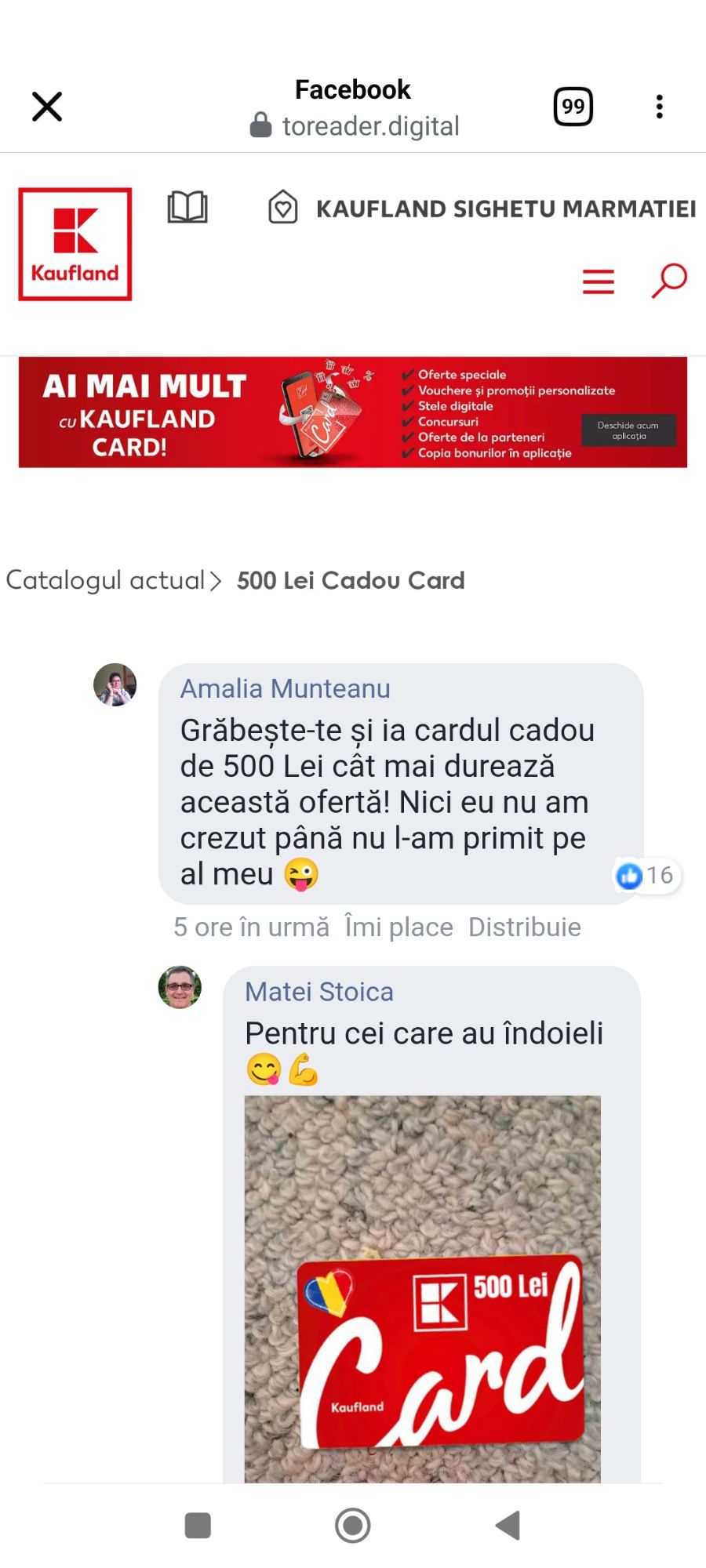706x1568 pixels.
Task: Tap Distribuie under Amalia's comment
Action: point(525,927)
